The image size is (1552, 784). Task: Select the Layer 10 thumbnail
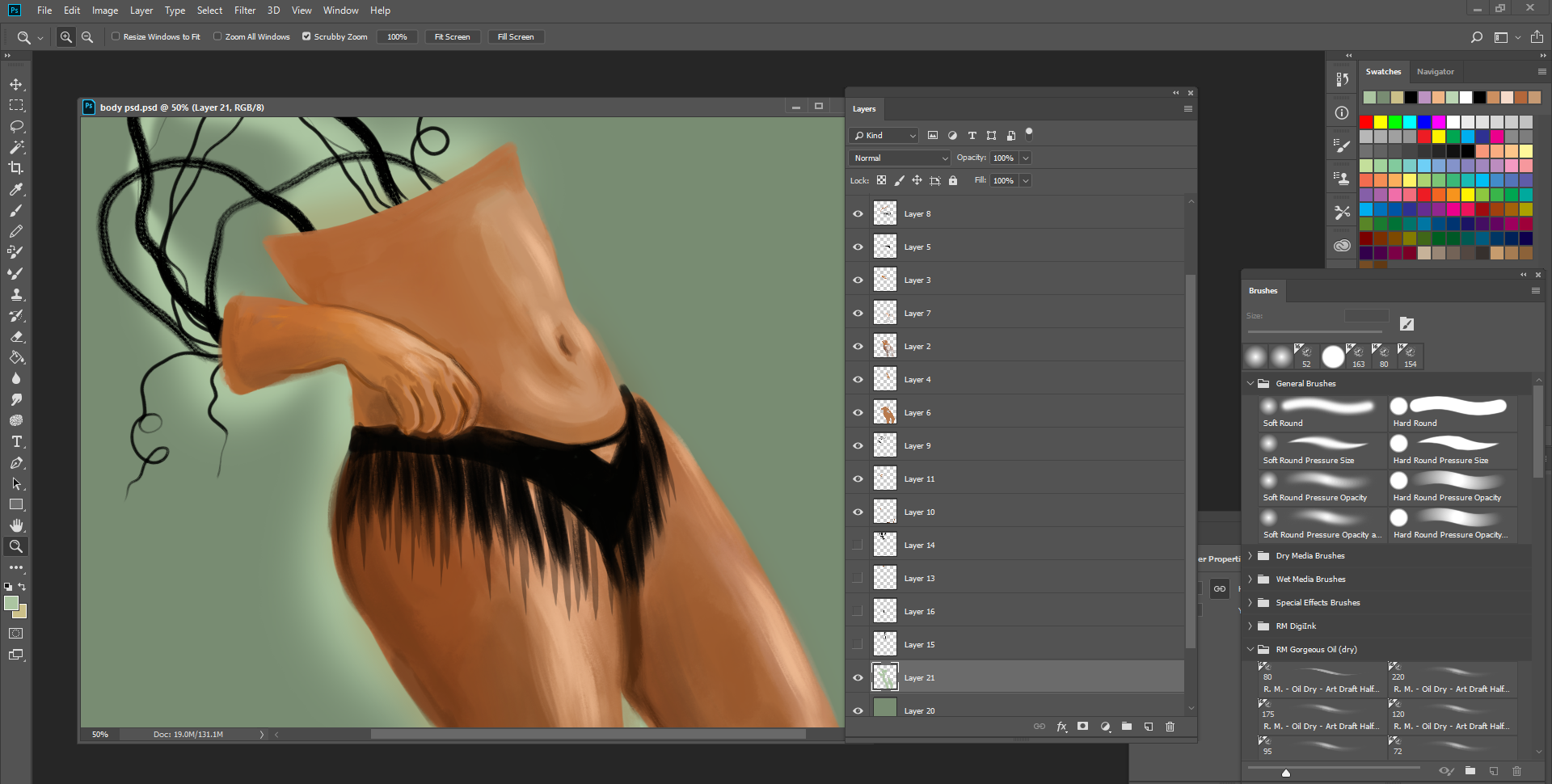pyautogui.click(x=885, y=512)
